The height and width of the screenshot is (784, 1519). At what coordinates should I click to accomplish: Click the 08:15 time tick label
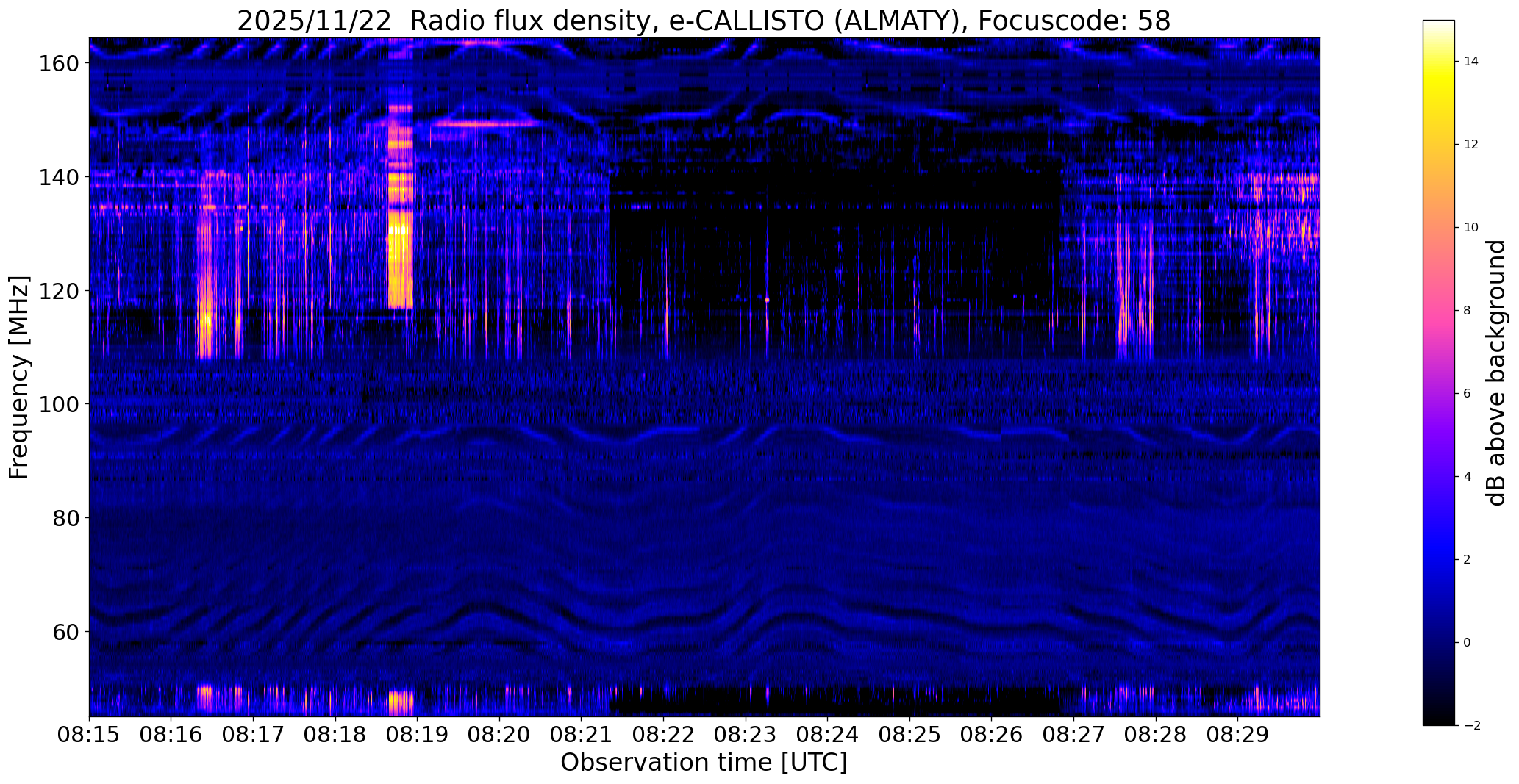[89, 736]
